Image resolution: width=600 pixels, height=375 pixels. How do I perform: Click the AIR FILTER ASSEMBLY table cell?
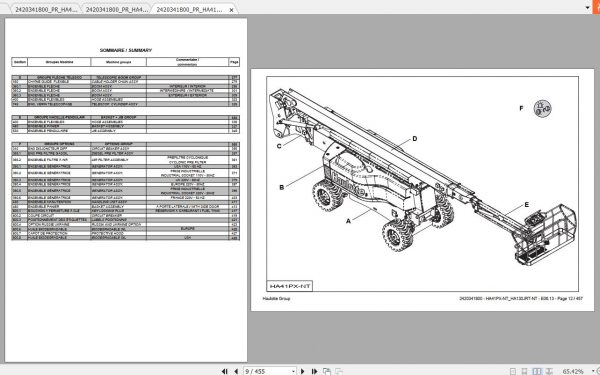pos(118,160)
